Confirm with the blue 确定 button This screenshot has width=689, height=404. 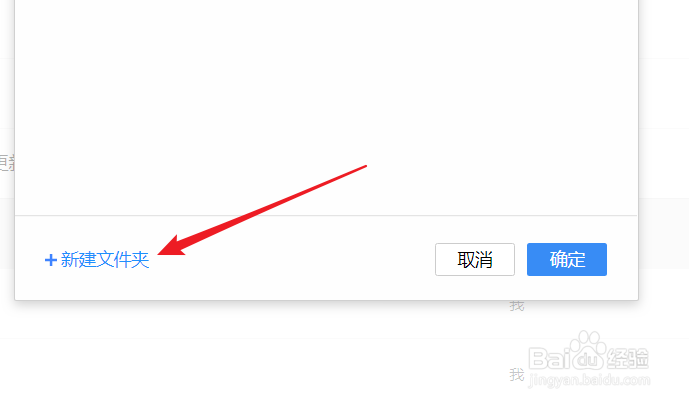click(x=567, y=259)
